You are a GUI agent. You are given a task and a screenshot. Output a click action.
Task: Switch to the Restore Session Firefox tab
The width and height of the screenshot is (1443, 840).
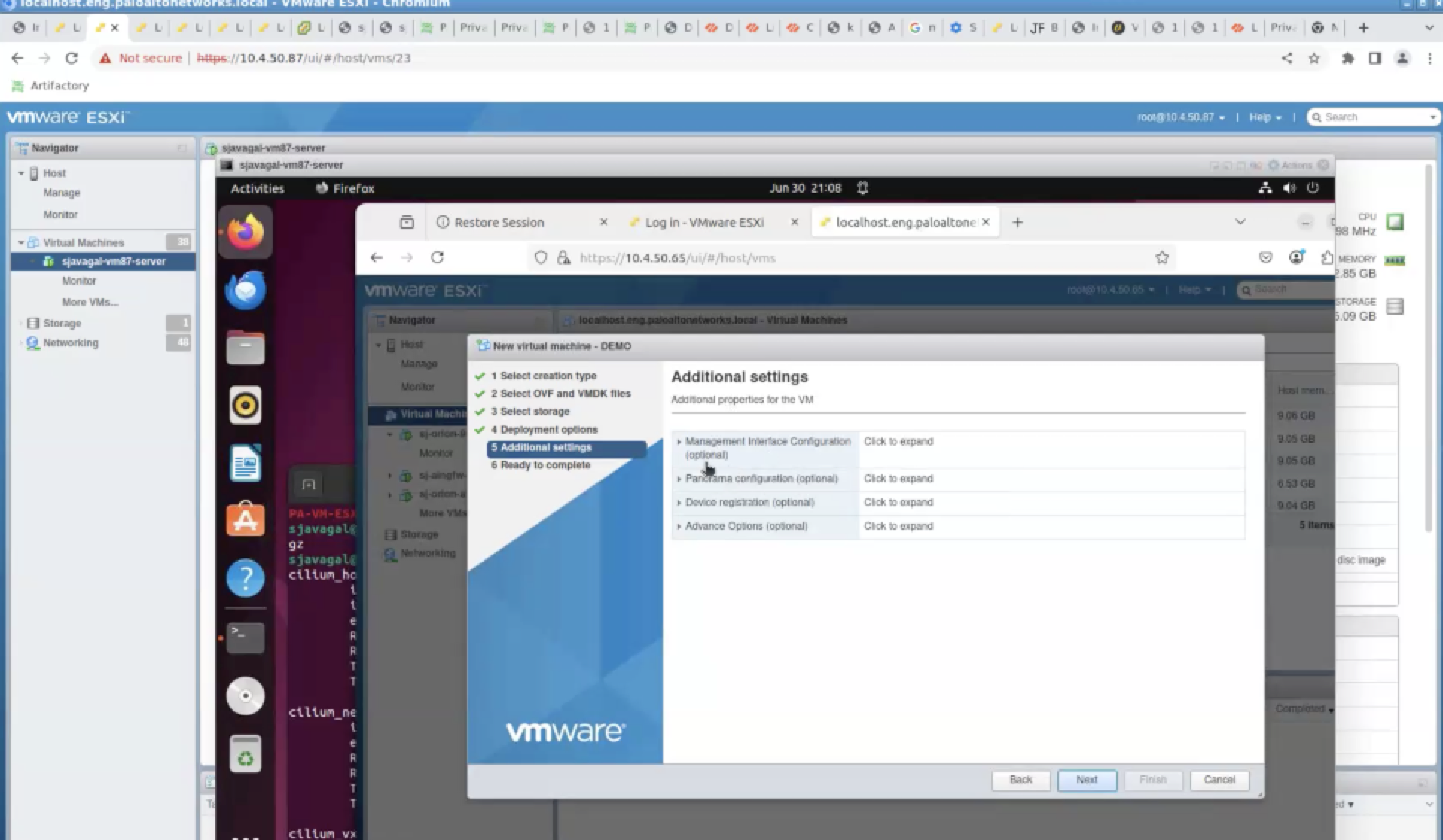(x=499, y=222)
